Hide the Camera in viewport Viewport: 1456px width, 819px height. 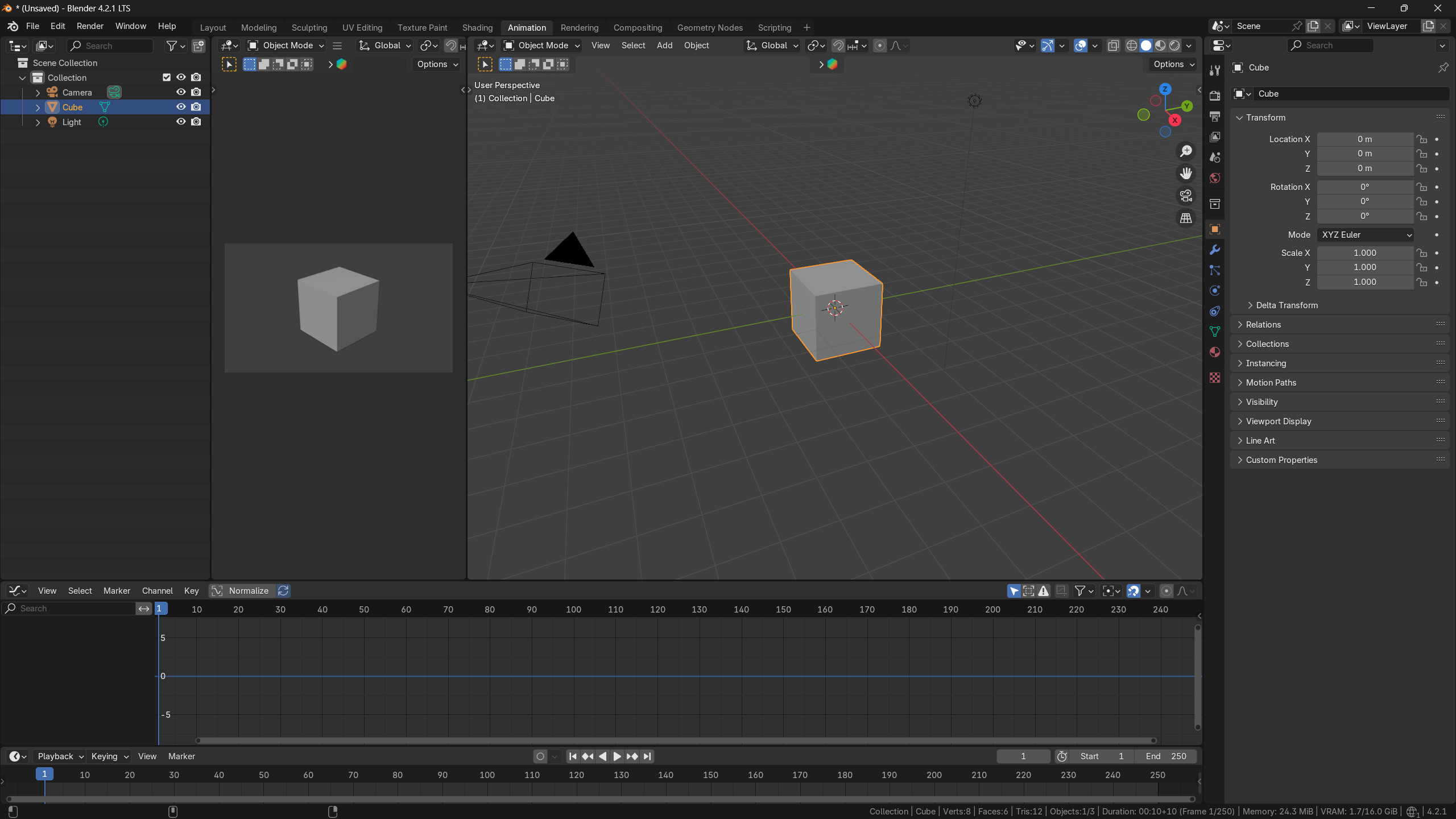[x=181, y=92]
